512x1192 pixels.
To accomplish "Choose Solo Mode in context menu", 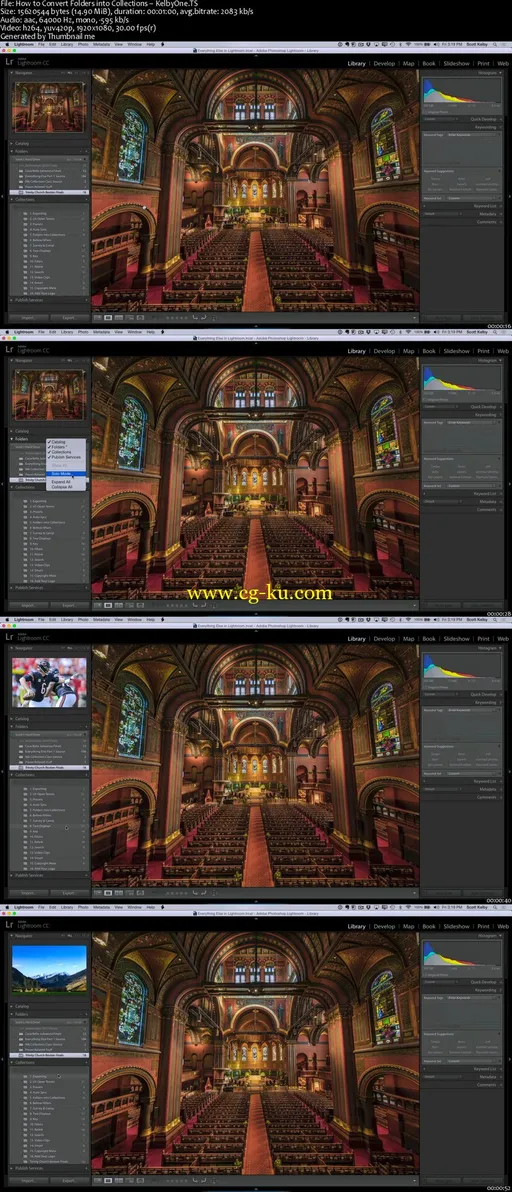I will click(x=66, y=474).
